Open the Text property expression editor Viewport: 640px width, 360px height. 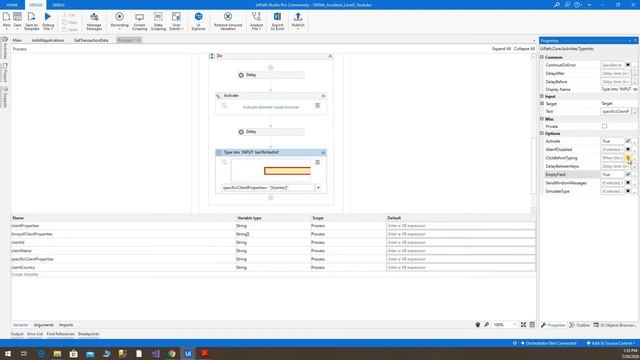(x=634, y=111)
